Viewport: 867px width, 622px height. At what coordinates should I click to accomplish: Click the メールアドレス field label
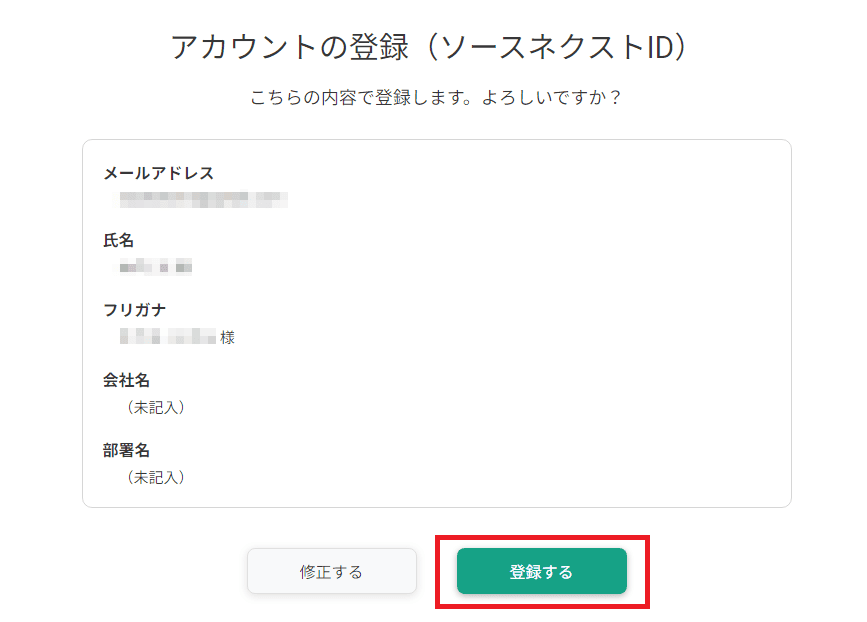159,173
